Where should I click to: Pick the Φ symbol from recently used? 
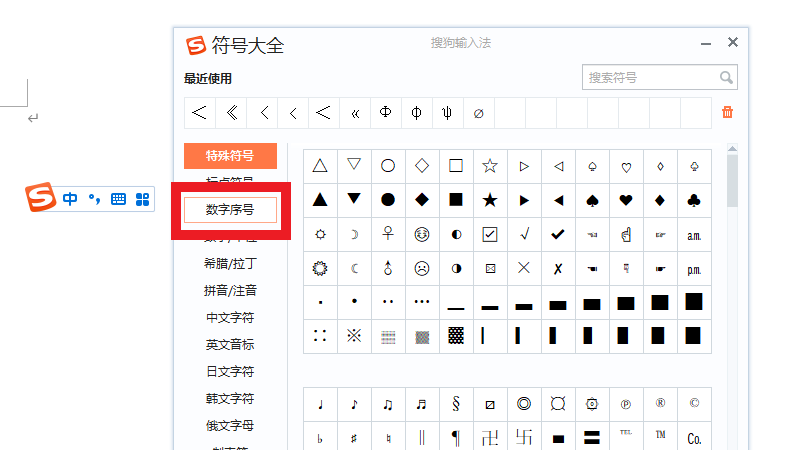(385, 113)
